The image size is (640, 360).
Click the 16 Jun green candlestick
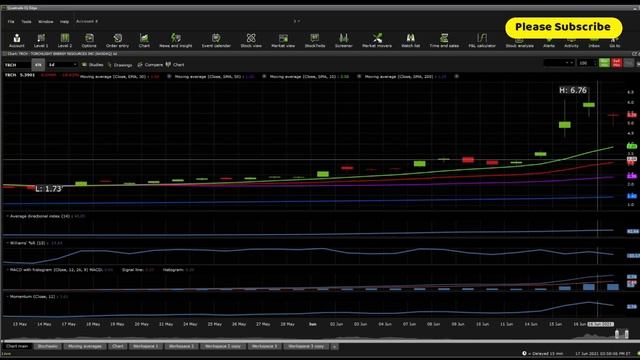589,105
